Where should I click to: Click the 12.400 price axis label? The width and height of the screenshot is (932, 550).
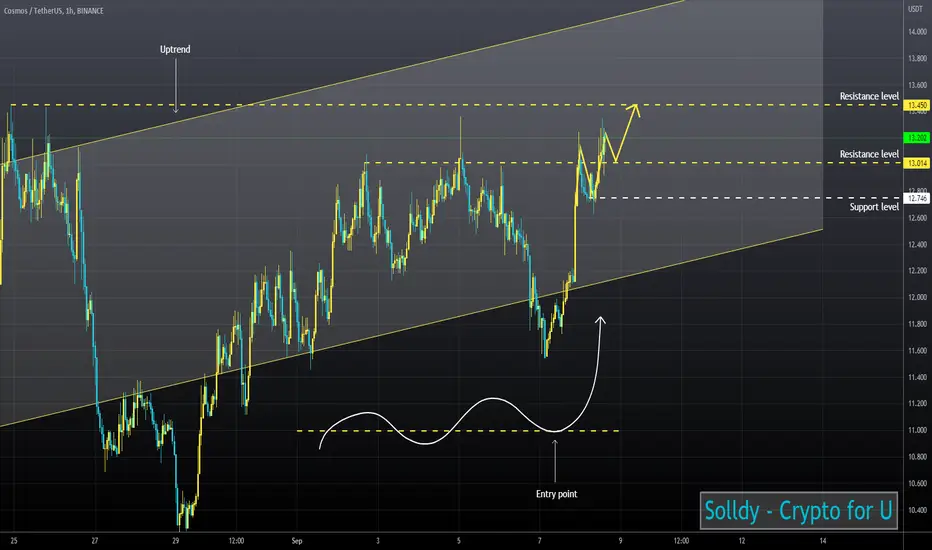pos(917,244)
